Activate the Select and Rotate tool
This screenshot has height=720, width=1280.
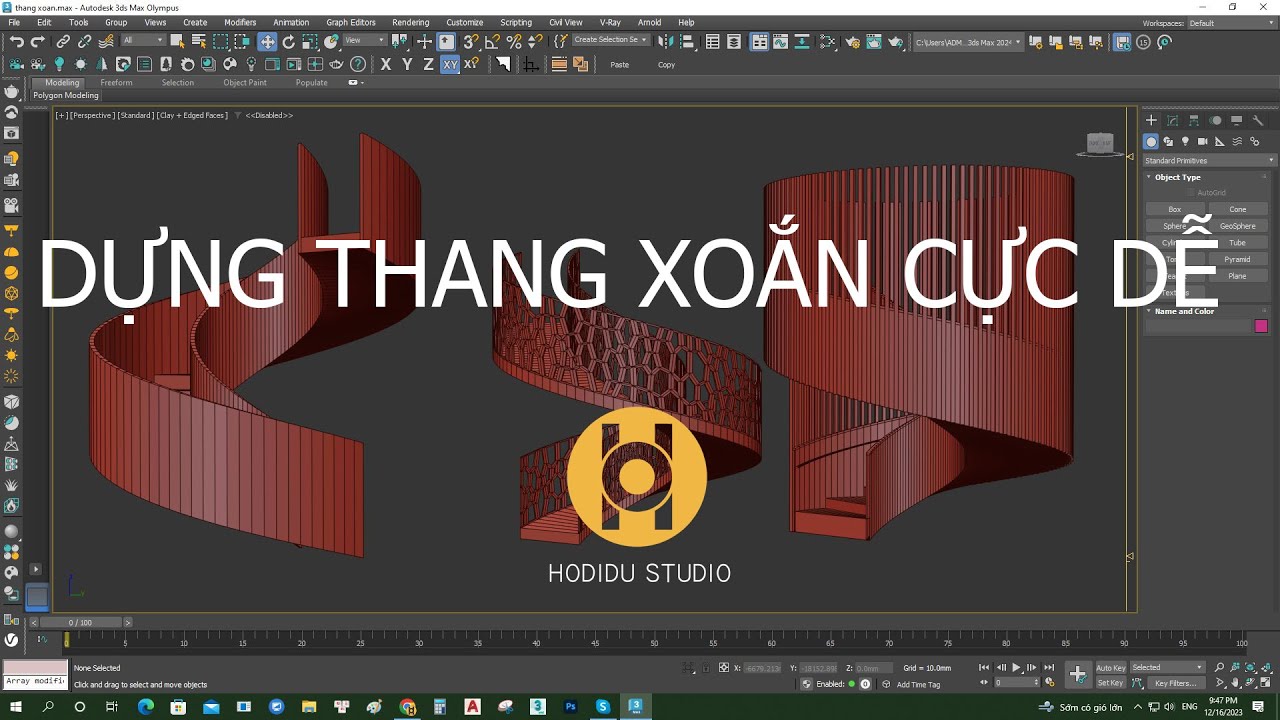click(x=289, y=41)
